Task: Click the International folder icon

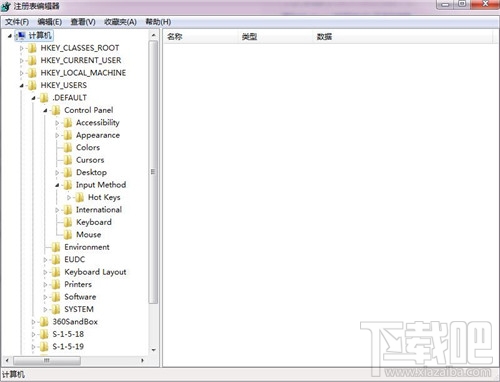Action: tap(68, 210)
